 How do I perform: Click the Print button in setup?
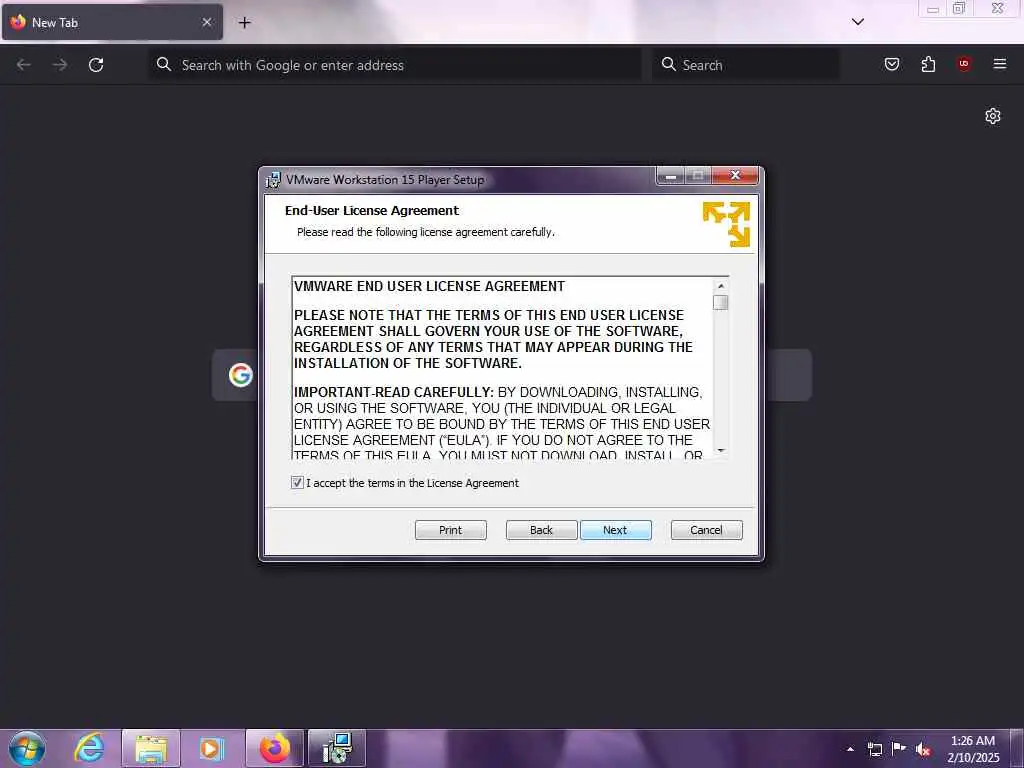pyautogui.click(x=451, y=530)
